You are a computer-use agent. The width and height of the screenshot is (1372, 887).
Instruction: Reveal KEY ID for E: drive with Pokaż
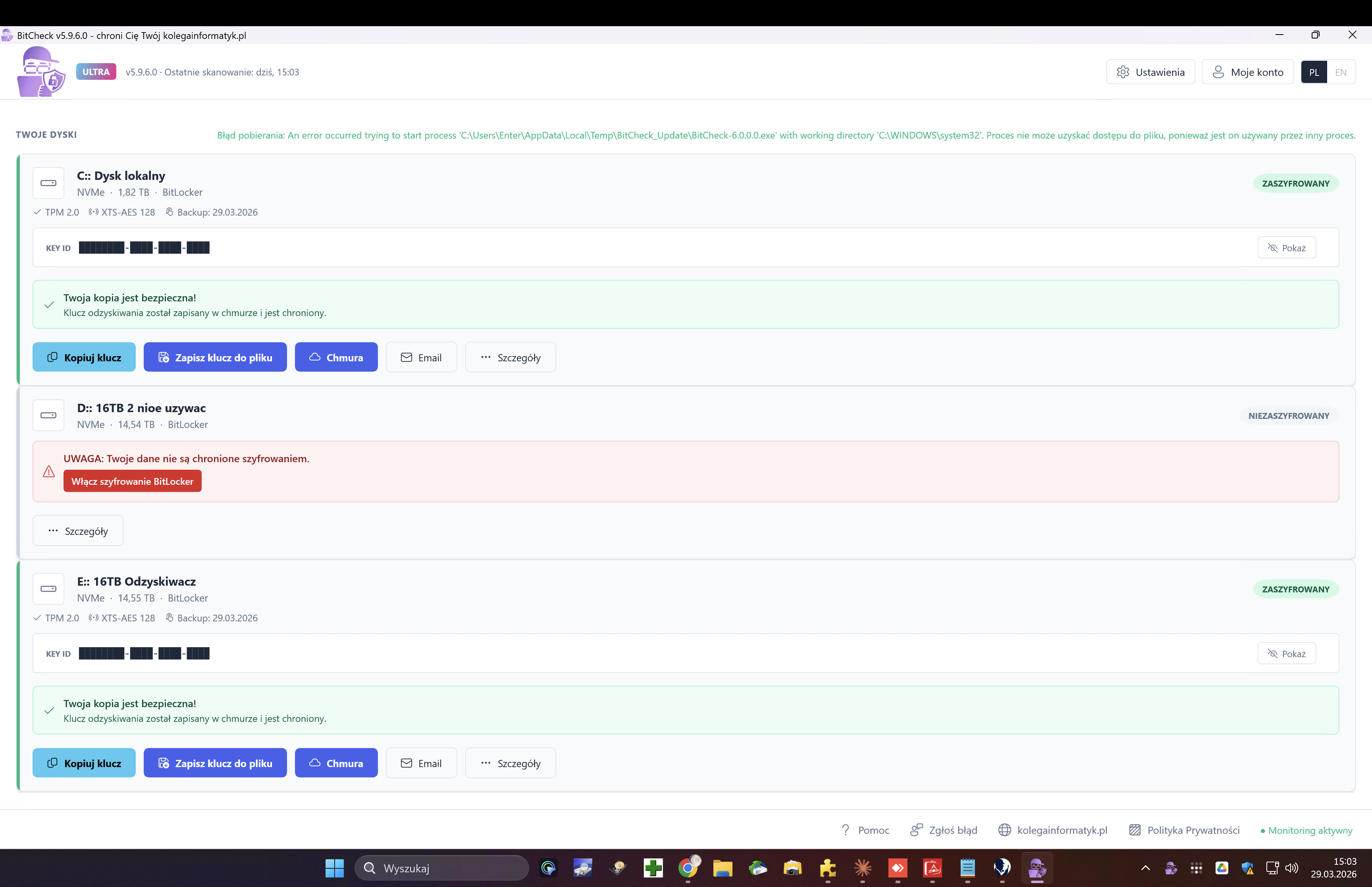tap(1286, 654)
